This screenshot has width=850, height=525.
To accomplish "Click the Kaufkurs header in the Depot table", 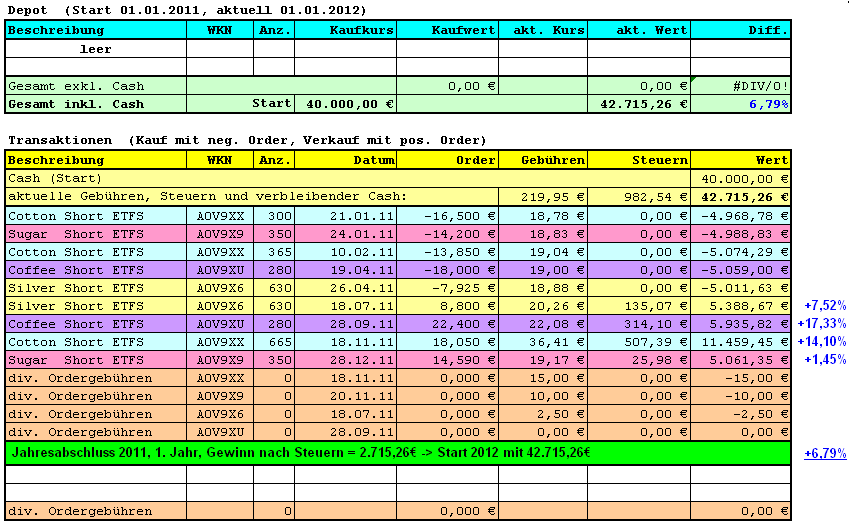I will pyautogui.click(x=345, y=30).
